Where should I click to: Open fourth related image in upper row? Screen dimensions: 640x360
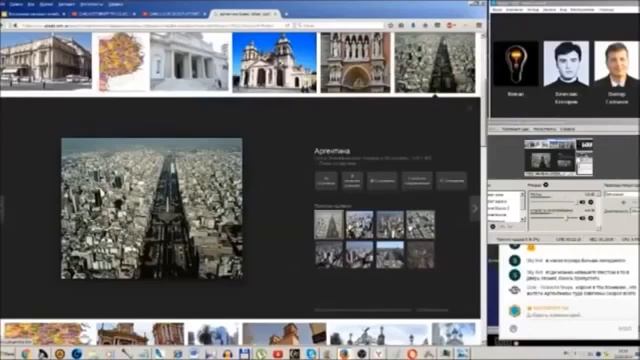420,224
